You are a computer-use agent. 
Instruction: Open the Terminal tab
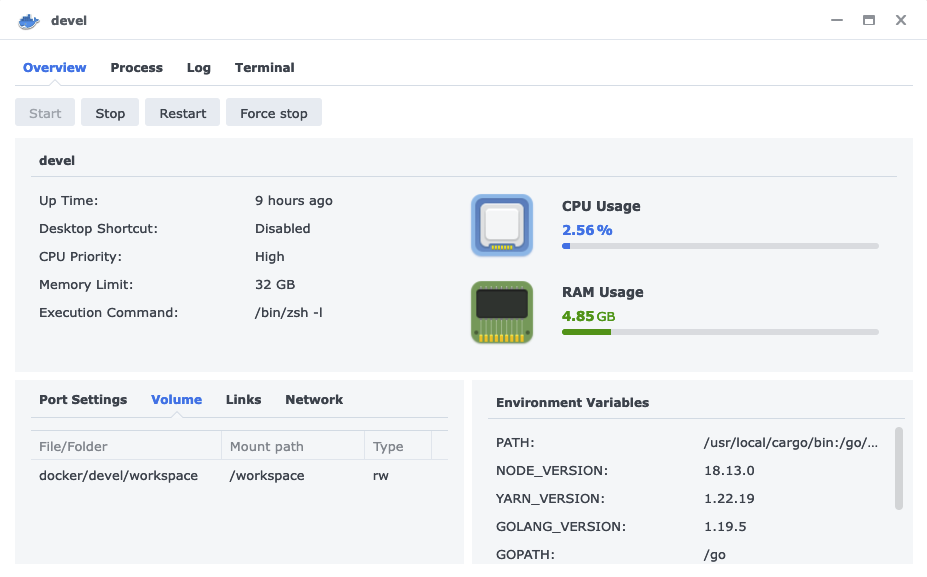click(264, 67)
